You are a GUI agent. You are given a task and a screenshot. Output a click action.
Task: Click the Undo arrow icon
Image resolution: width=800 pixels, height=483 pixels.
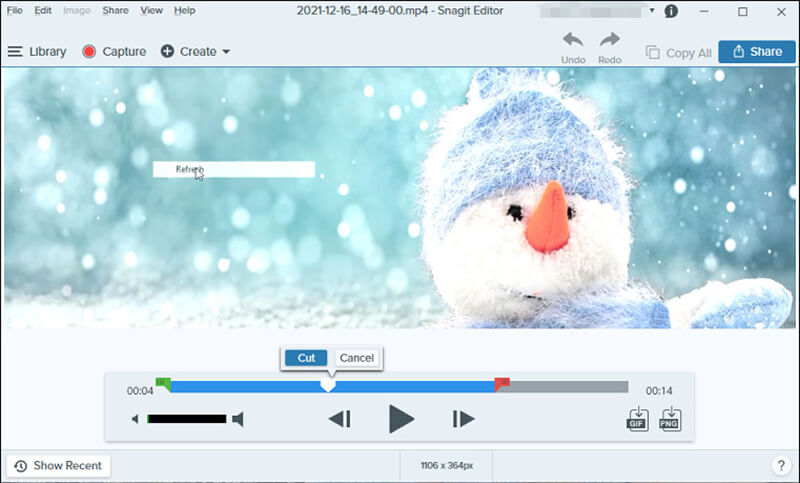(x=573, y=41)
